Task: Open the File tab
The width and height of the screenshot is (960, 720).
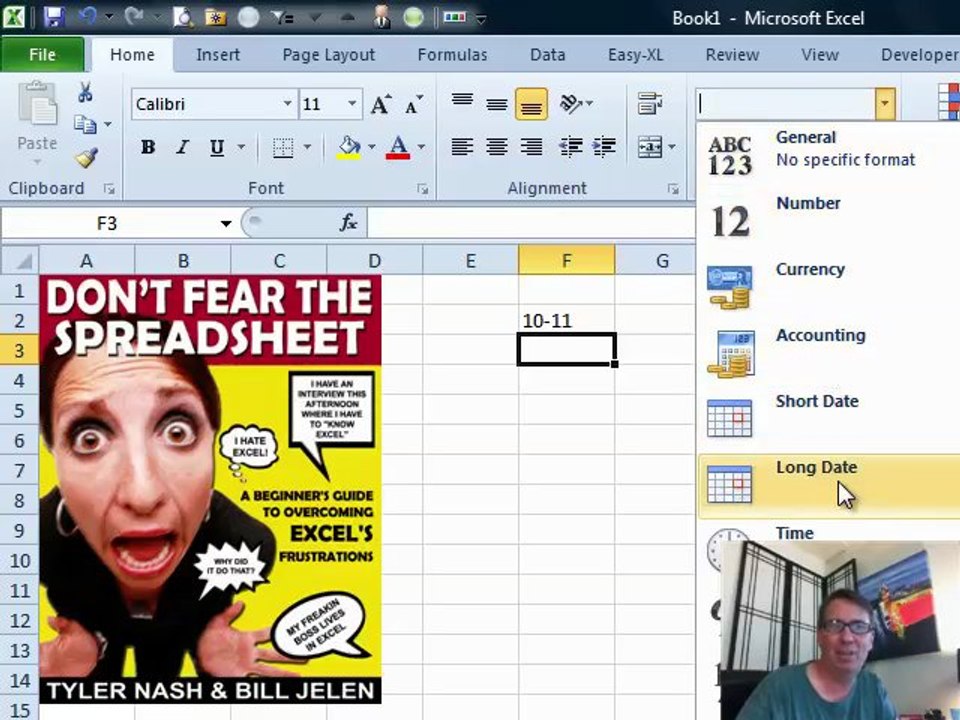Action: 42,54
